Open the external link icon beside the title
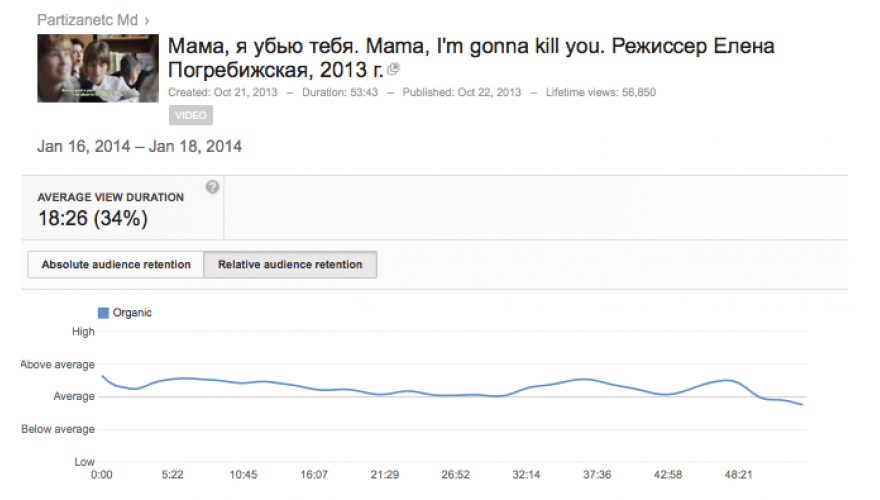880x500 pixels. tap(393, 70)
